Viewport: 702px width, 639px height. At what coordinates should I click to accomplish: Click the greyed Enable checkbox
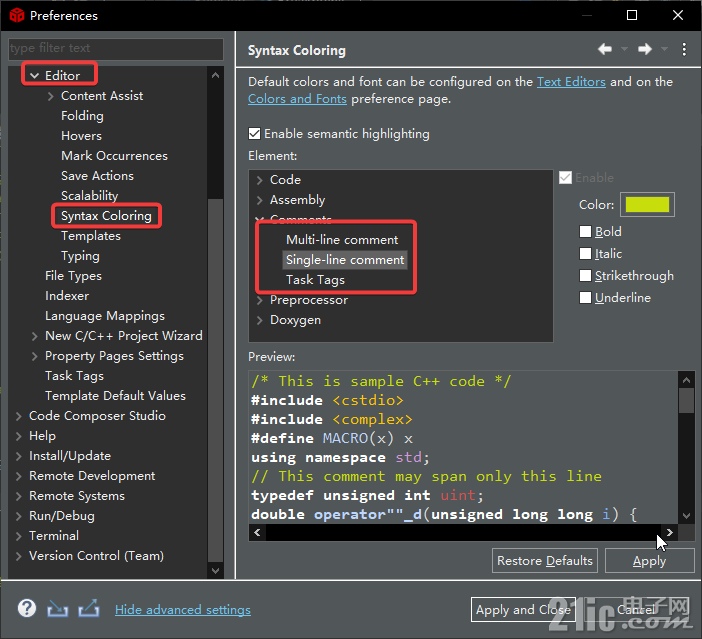pyautogui.click(x=565, y=178)
